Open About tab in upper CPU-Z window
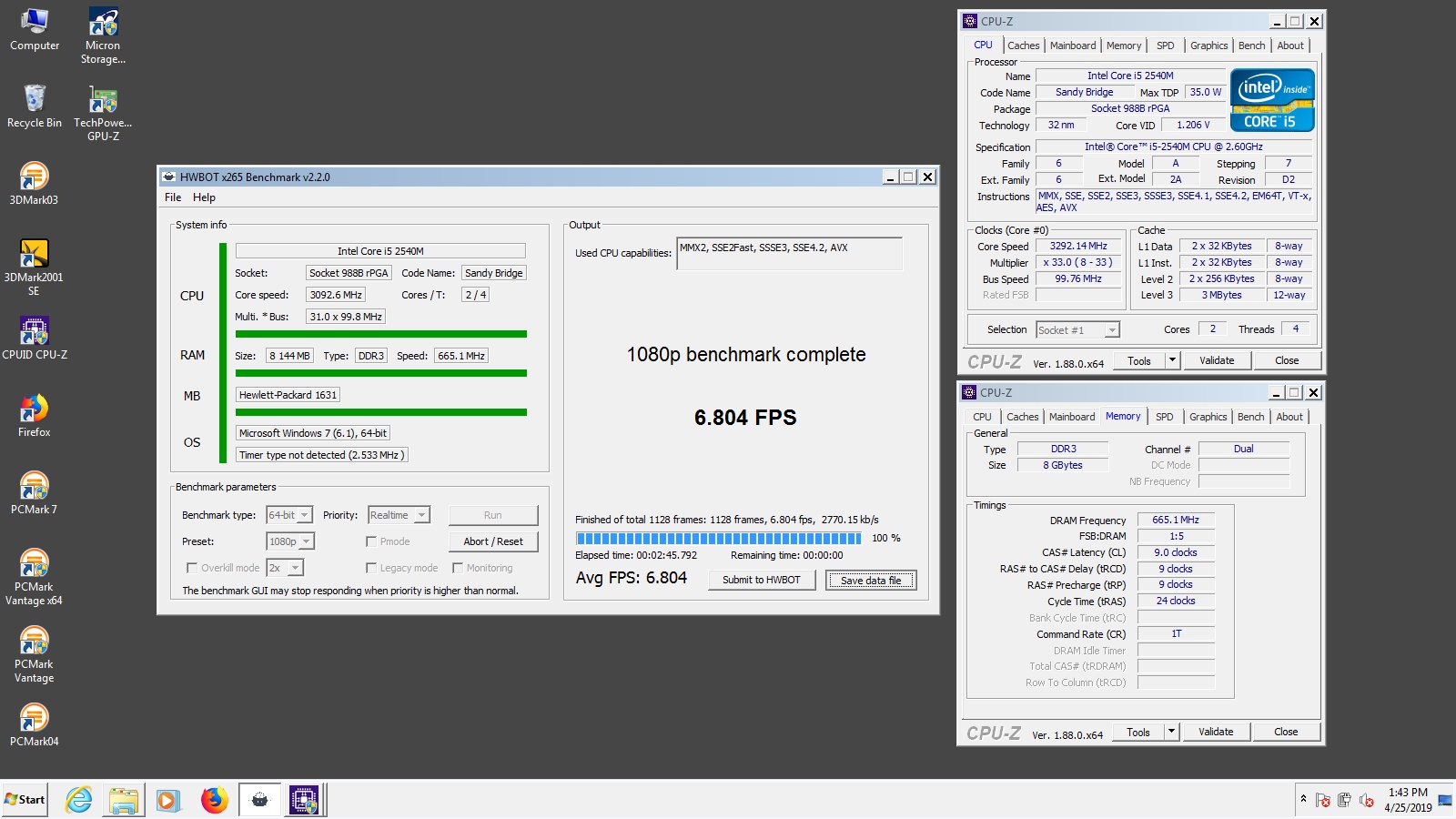 tap(1290, 45)
